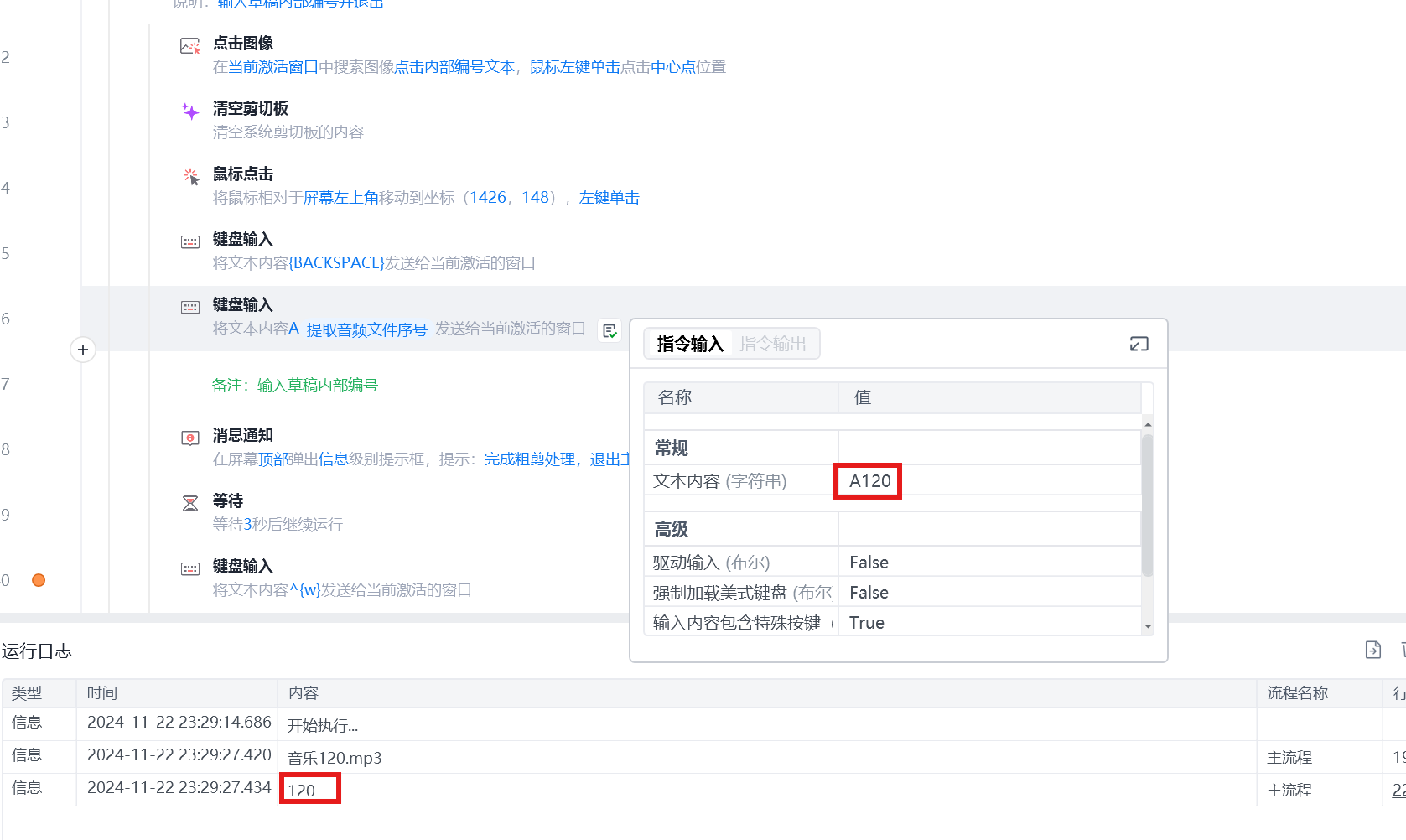Click the plus button to insert a step
1406x840 pixels.
click(x=82, y=350)
